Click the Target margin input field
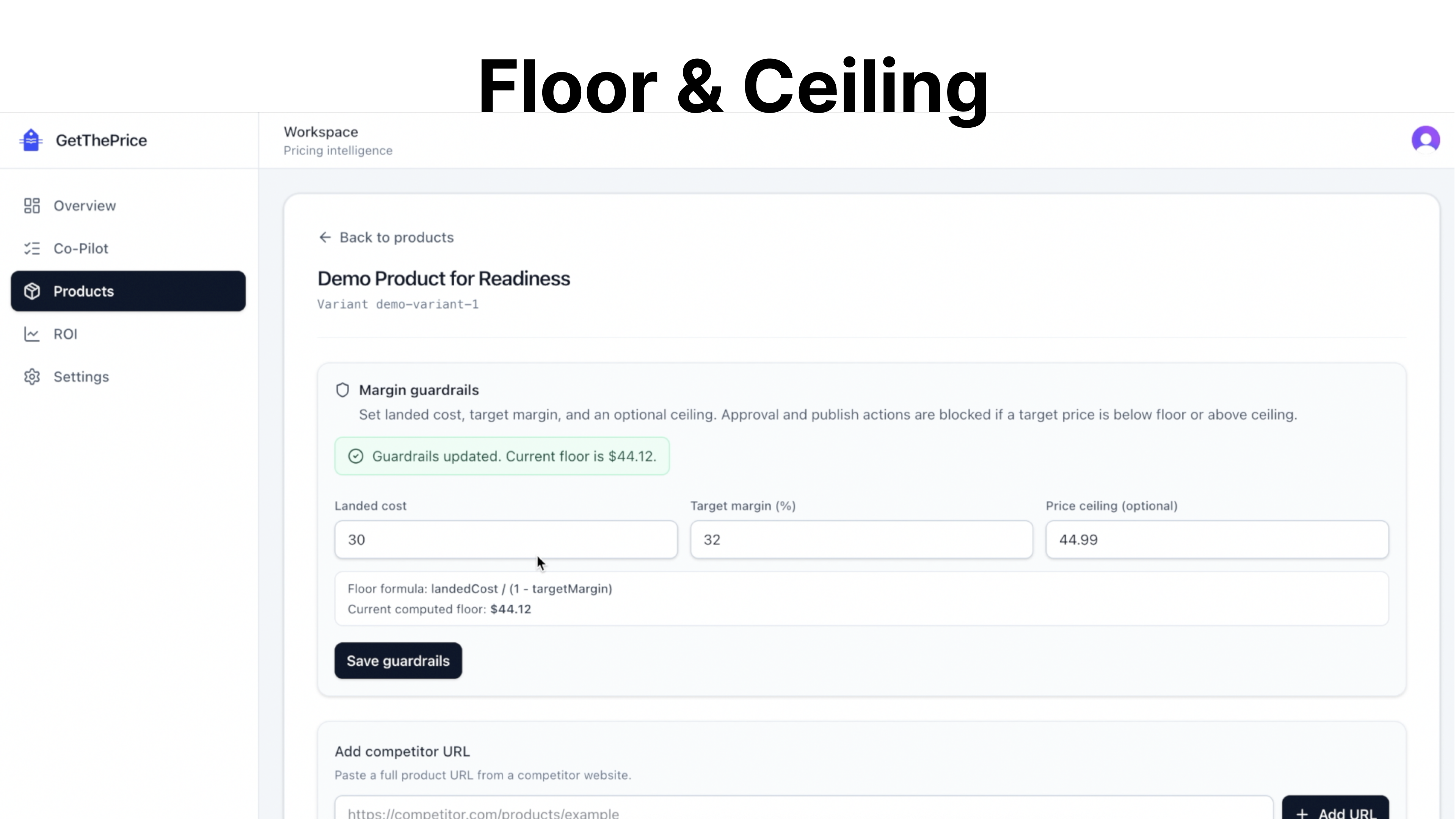Screen dimensions: 1456x819 pos(861,540)
